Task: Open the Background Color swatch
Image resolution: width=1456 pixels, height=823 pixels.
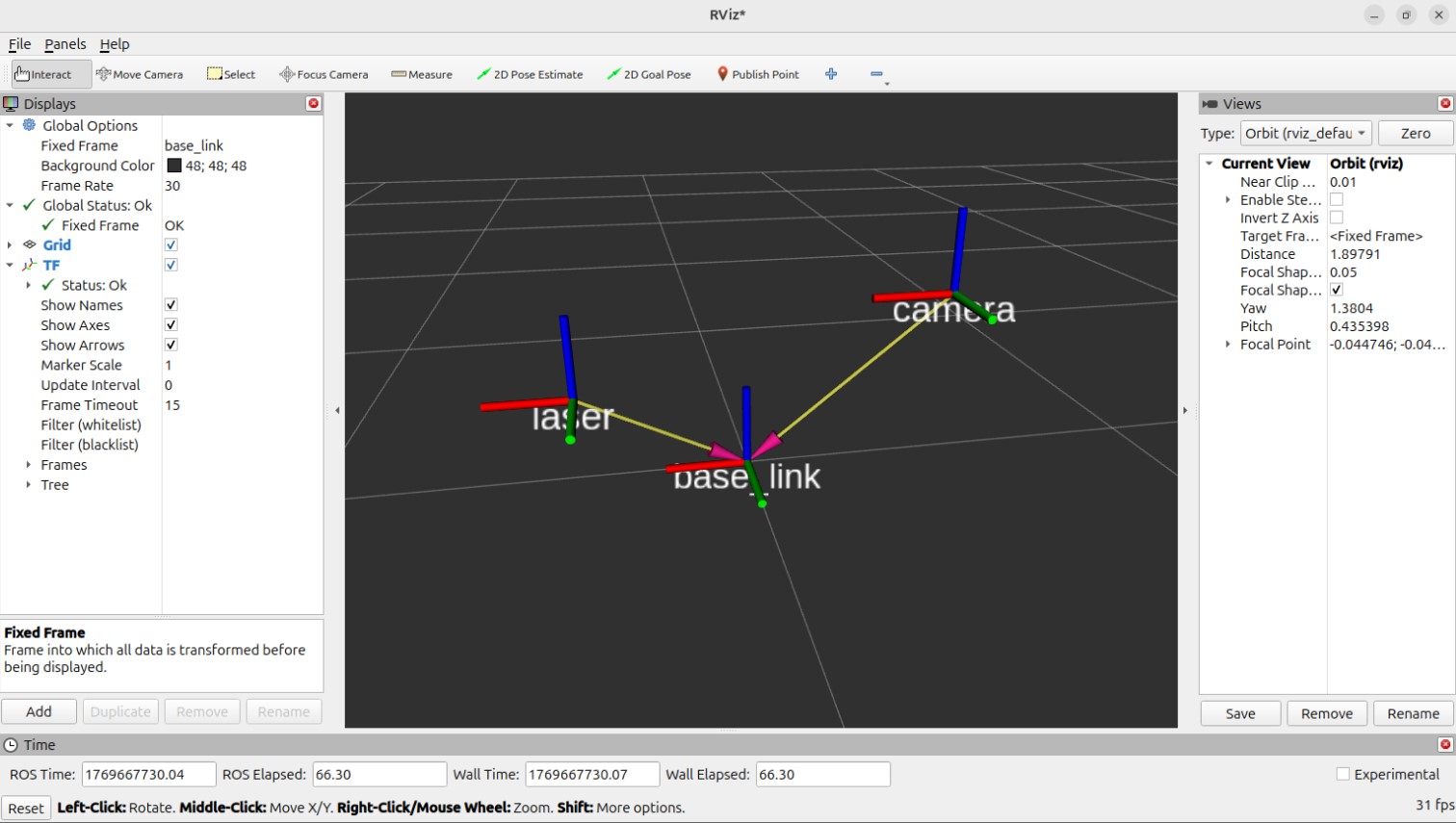Action: point(174,166)
